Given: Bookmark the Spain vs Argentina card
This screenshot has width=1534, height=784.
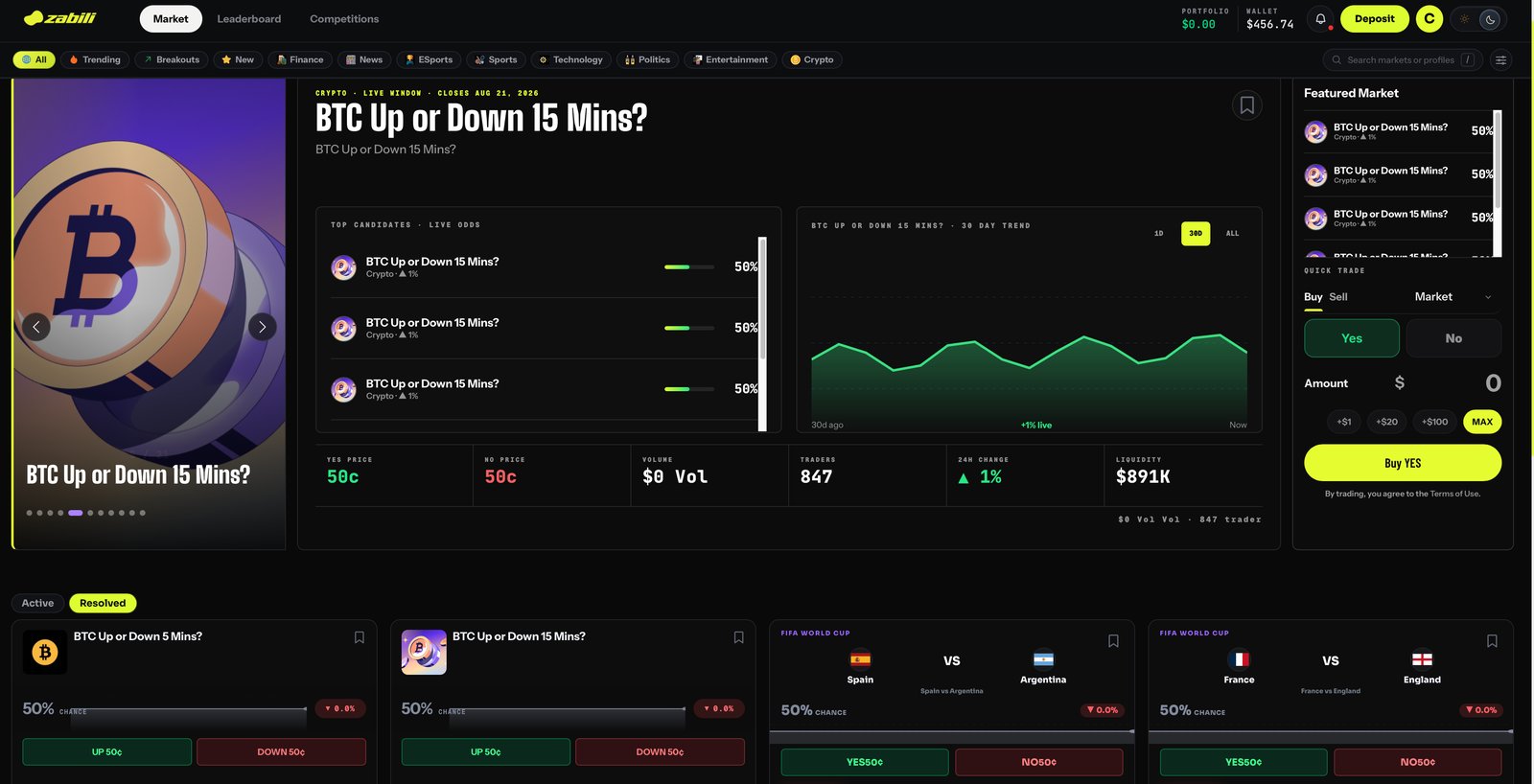Looking at the screenshot, I should (x=1113, y=641).
